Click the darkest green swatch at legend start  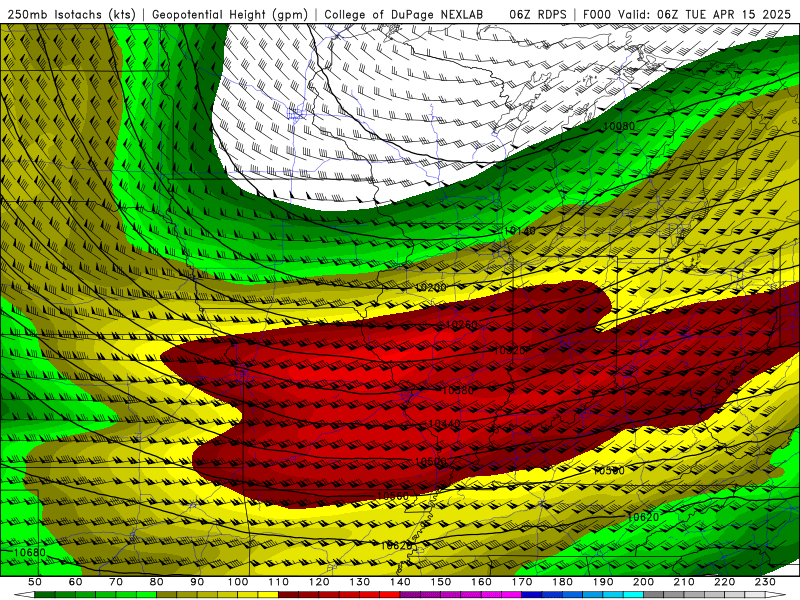45,594
